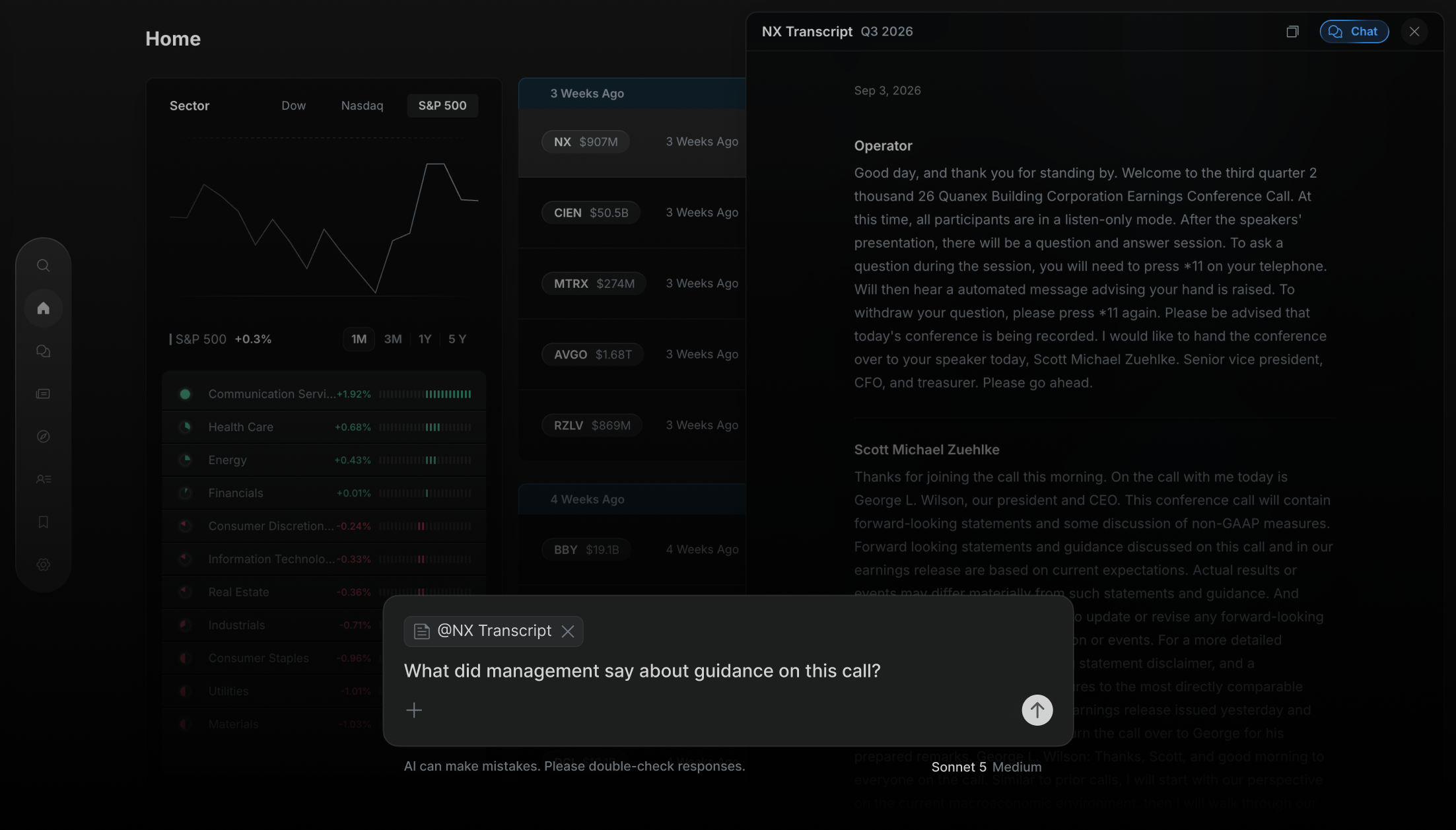Send the message with the arrow button
This screenshot has height=830, width=1456.
point(1037,710)
